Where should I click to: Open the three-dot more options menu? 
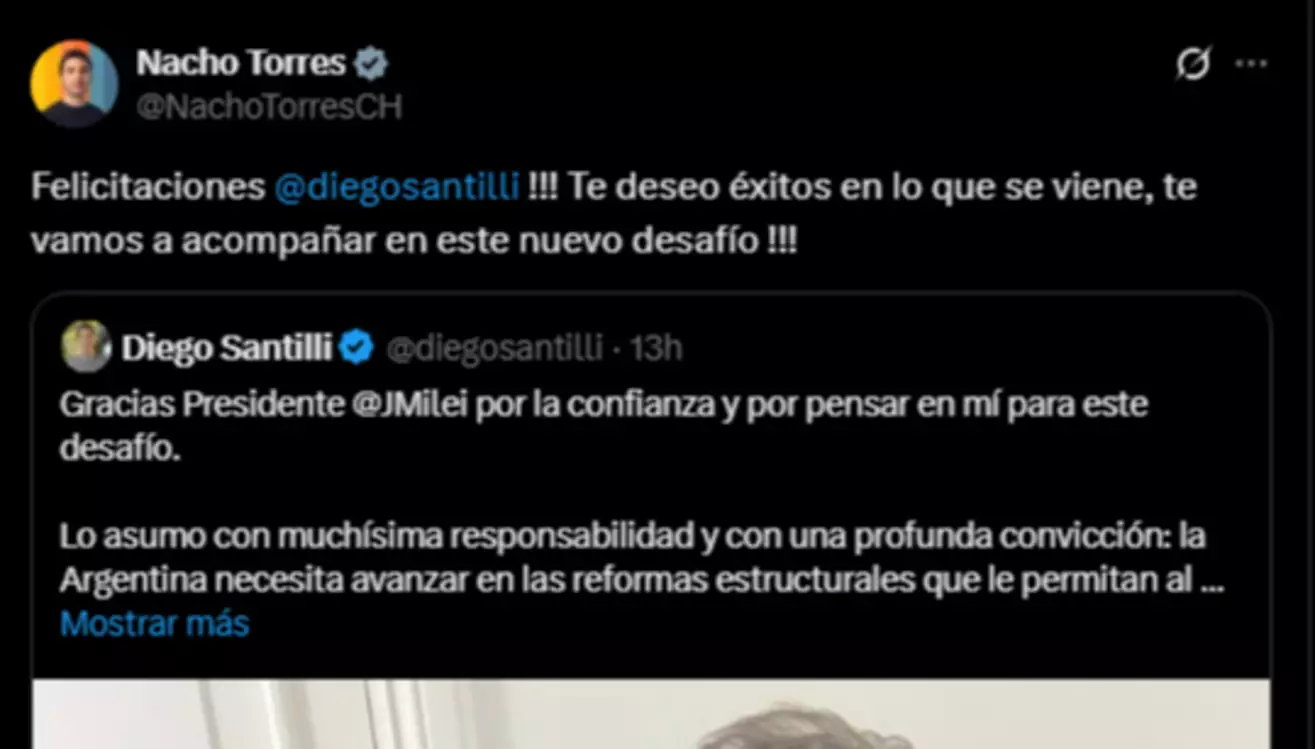point(1251,64)
